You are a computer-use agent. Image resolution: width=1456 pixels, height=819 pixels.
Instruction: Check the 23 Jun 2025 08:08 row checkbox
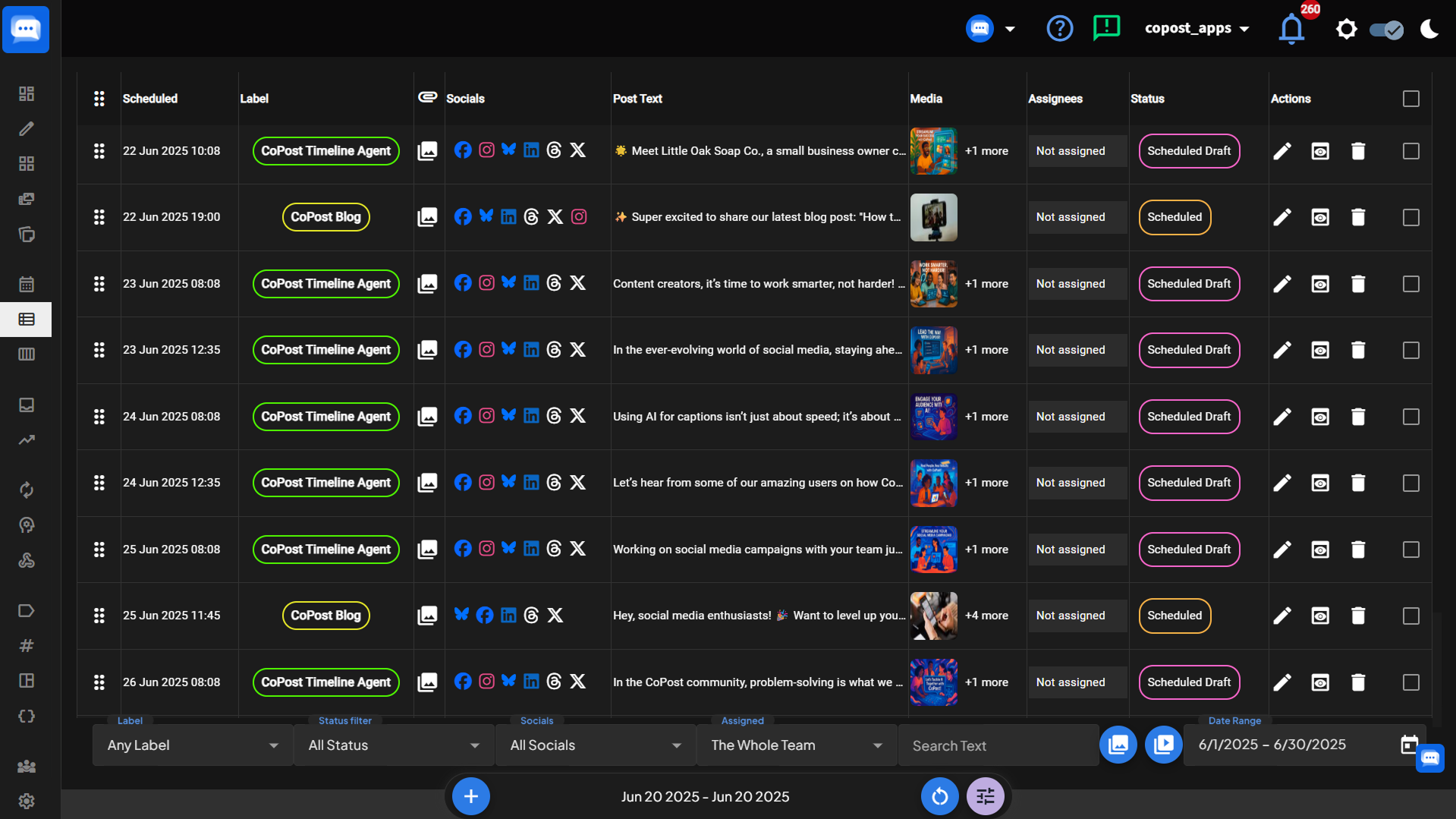pos(1410,284)
